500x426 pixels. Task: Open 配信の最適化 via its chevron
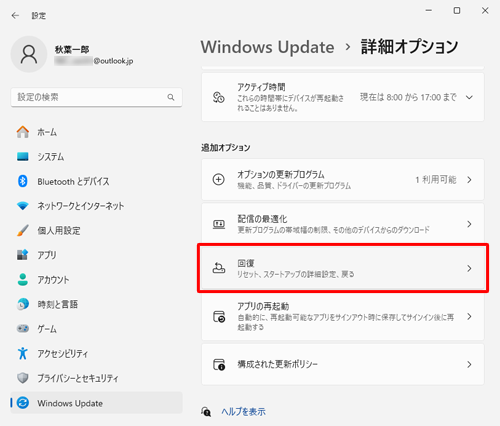(469, 224)
